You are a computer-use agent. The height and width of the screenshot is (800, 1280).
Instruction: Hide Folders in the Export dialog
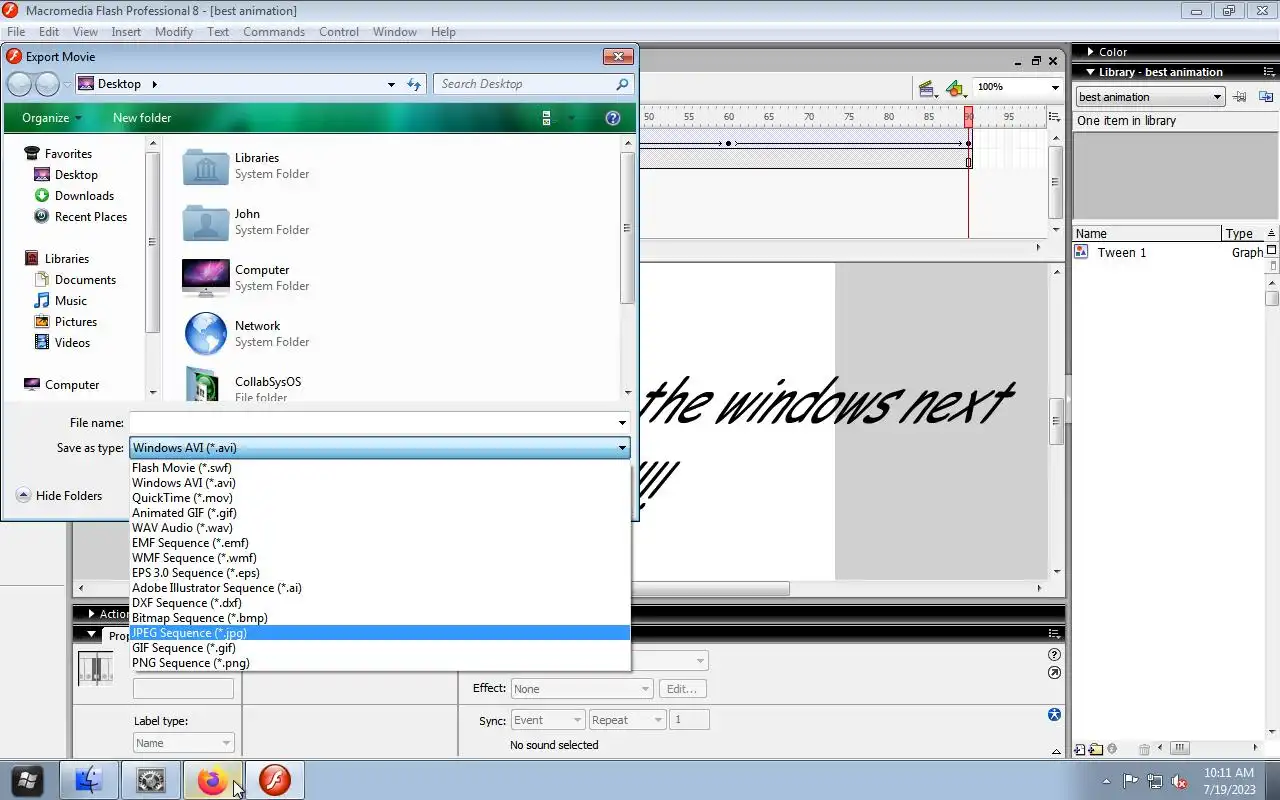[59, 495]
